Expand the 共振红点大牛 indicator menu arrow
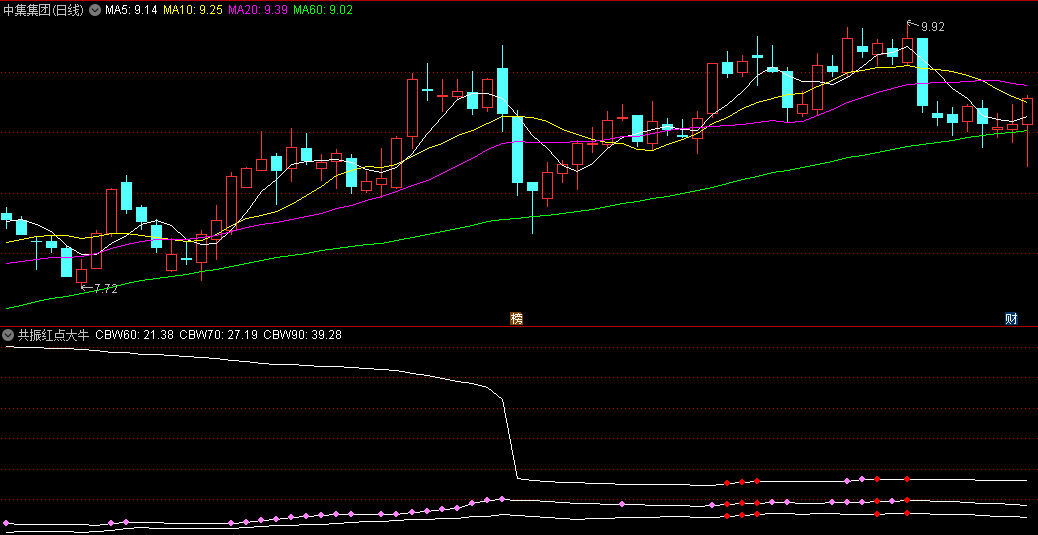Viewport: 1038px width, 535px height. pyautogui.click(x=8, y=335)
